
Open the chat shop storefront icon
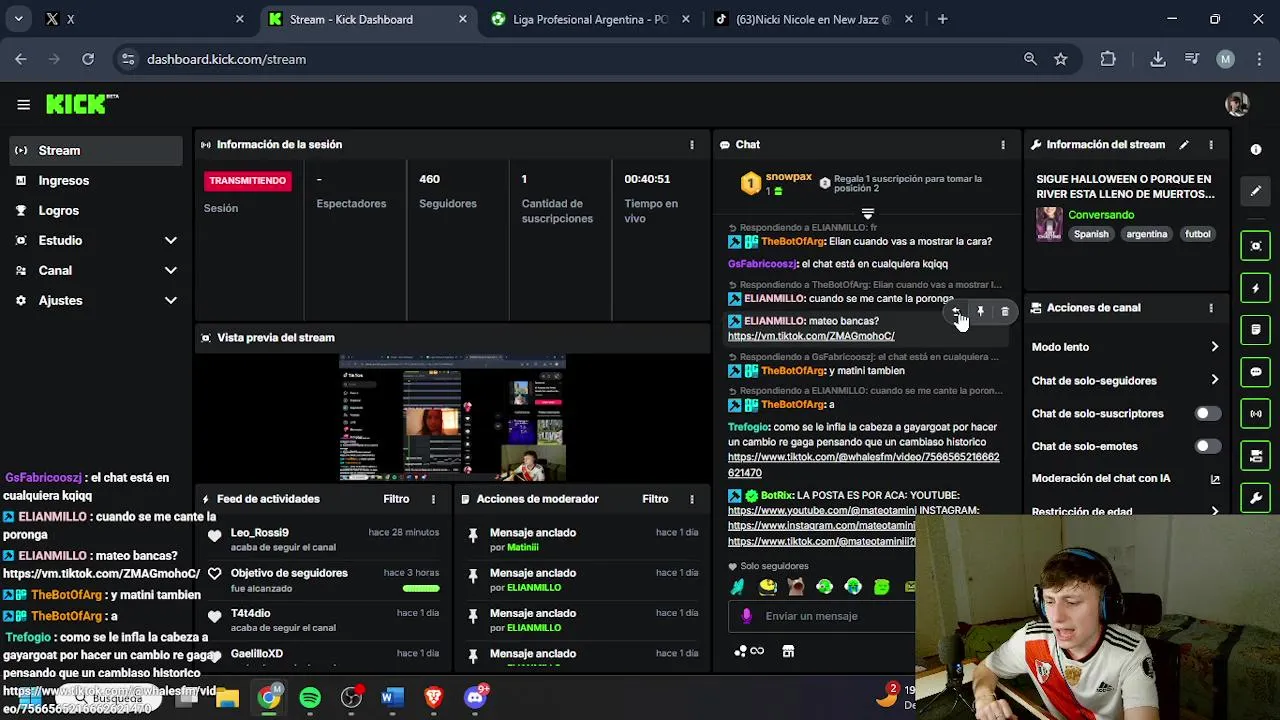788,651
